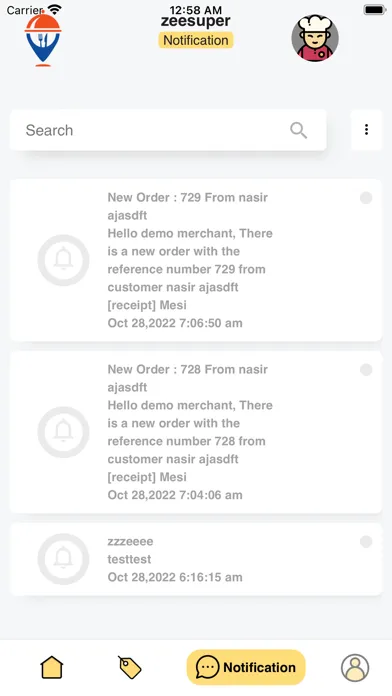Tap the zeesuper food location logo

(43, 40)
